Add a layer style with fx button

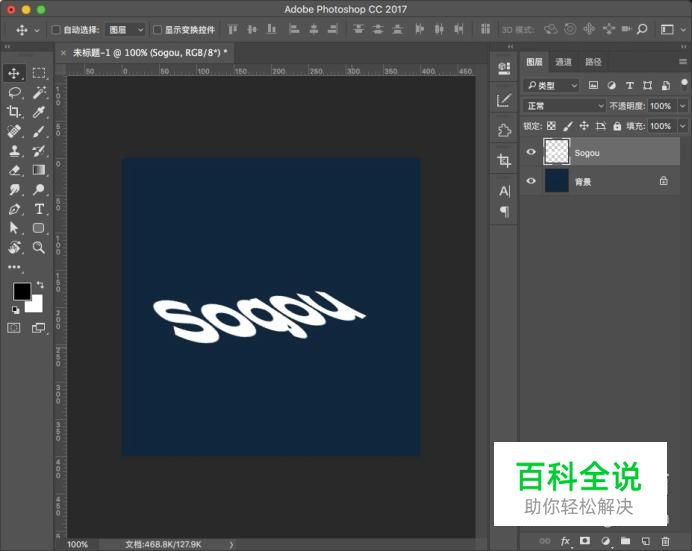coord(565,541)
